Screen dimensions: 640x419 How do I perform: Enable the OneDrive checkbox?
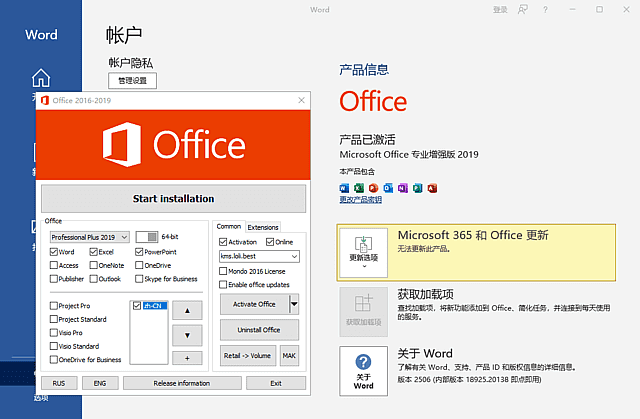click(x=139, y=265)
